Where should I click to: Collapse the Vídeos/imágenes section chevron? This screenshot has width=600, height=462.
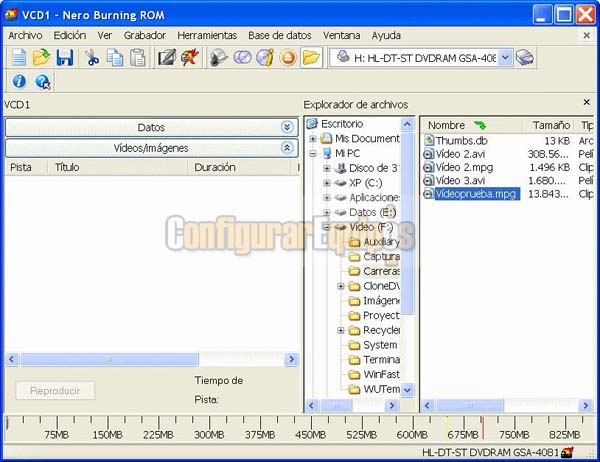tap(287, 148)
